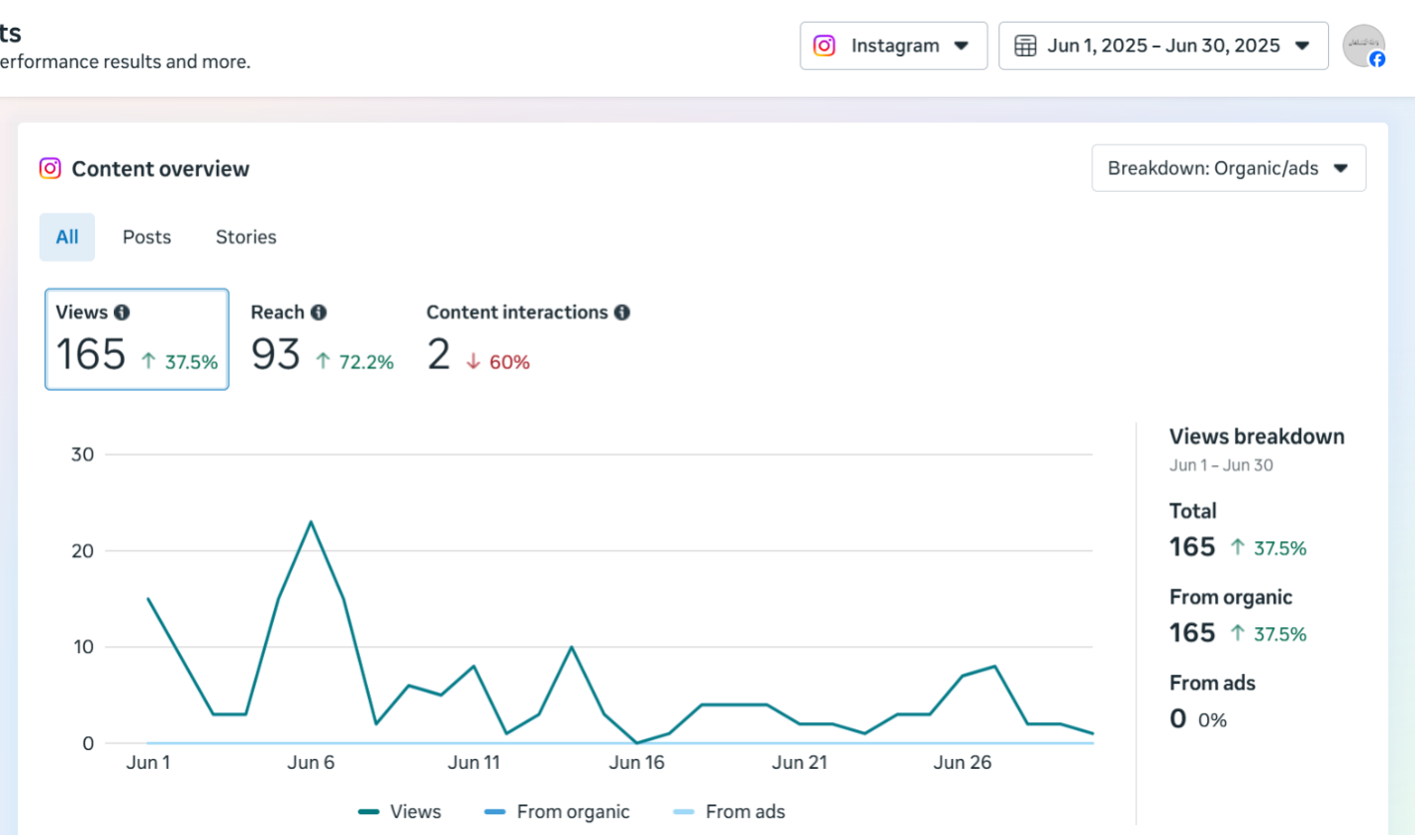Click the Jun 6 peak on views chart
Screen dimensions: 1415x840
point(311,522)
